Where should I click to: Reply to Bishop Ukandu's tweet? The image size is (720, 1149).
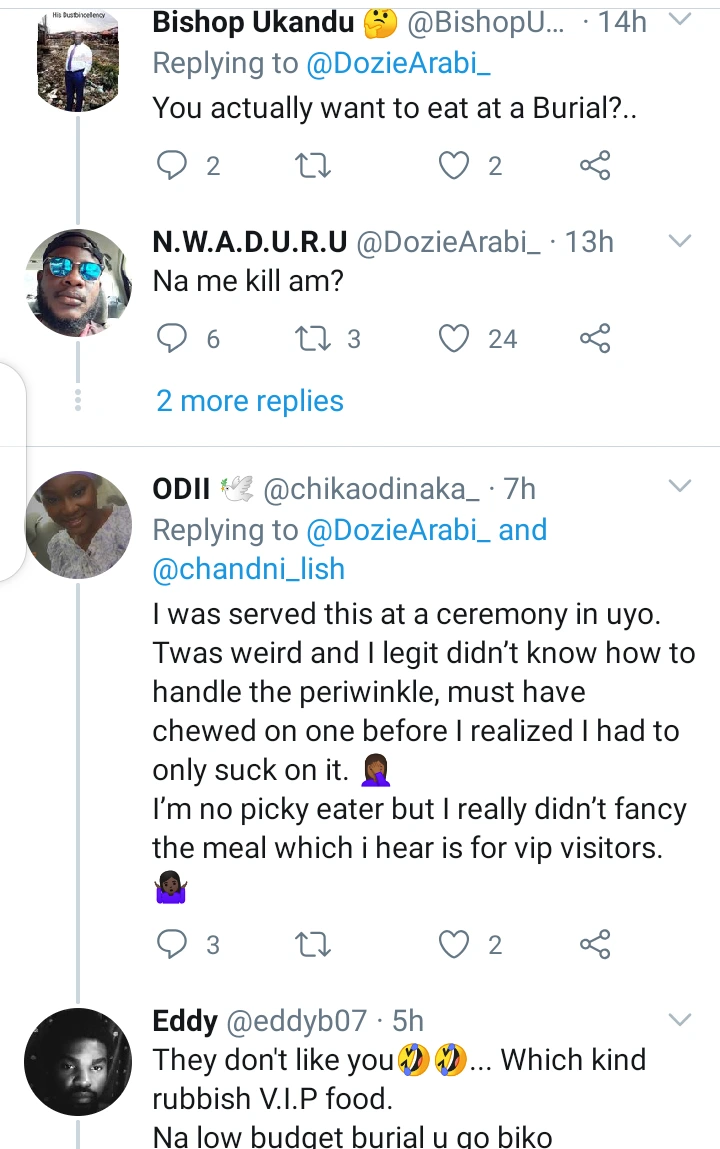pos(174,166)
